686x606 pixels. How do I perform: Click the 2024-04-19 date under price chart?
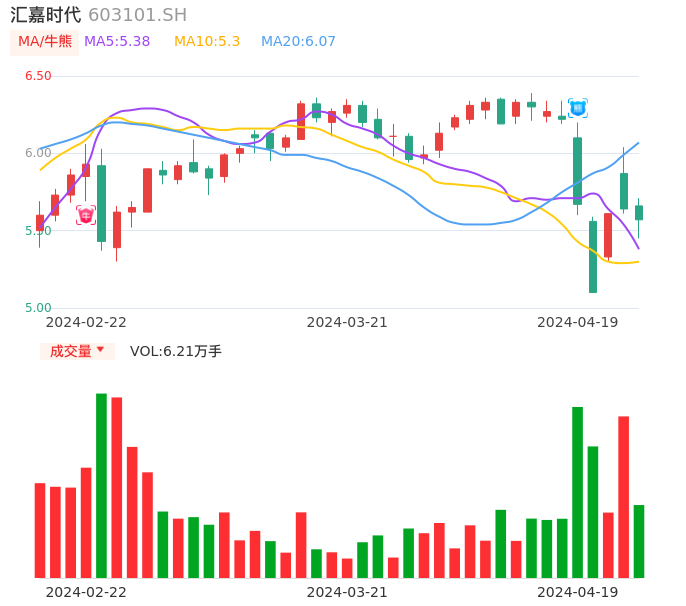[578, 322]
